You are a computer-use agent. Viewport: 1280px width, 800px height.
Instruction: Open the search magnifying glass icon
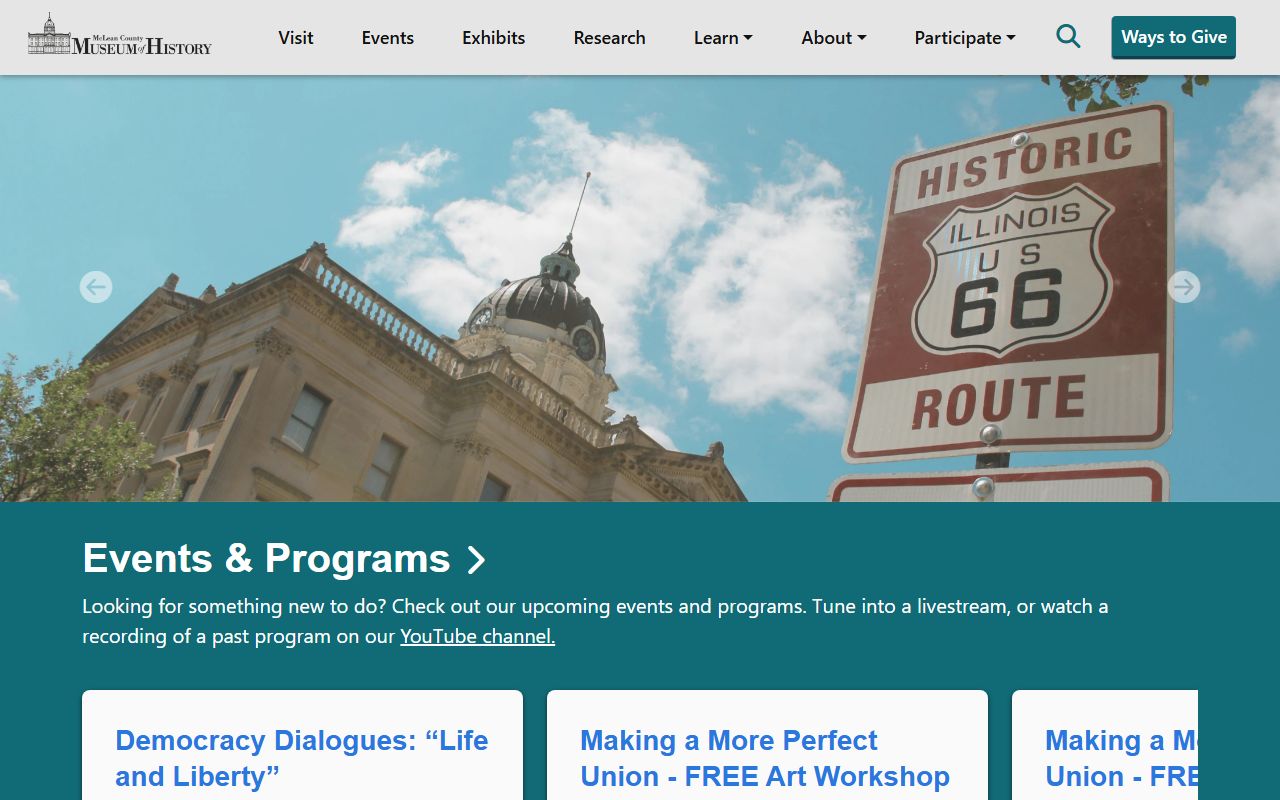1068,37
